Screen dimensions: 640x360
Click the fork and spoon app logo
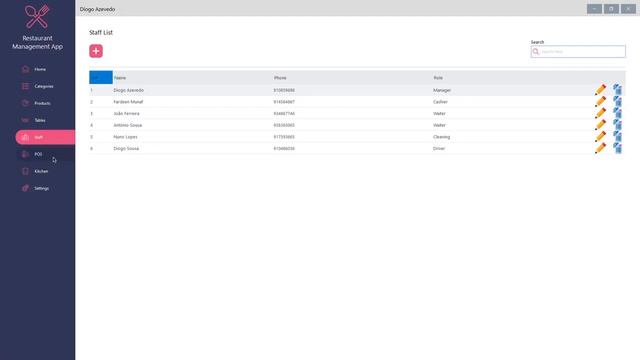point(37,17)
